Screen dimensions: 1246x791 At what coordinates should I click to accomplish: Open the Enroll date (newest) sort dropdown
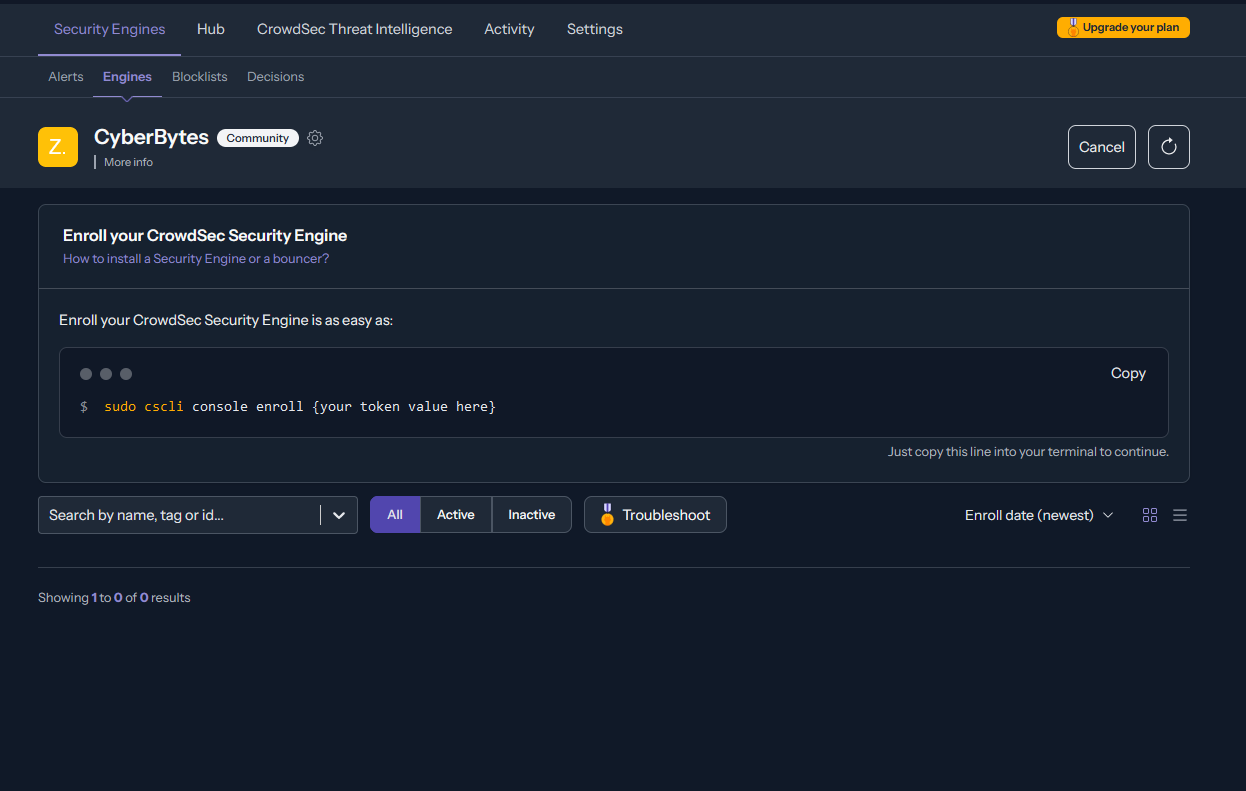[x=1039, y=515]
